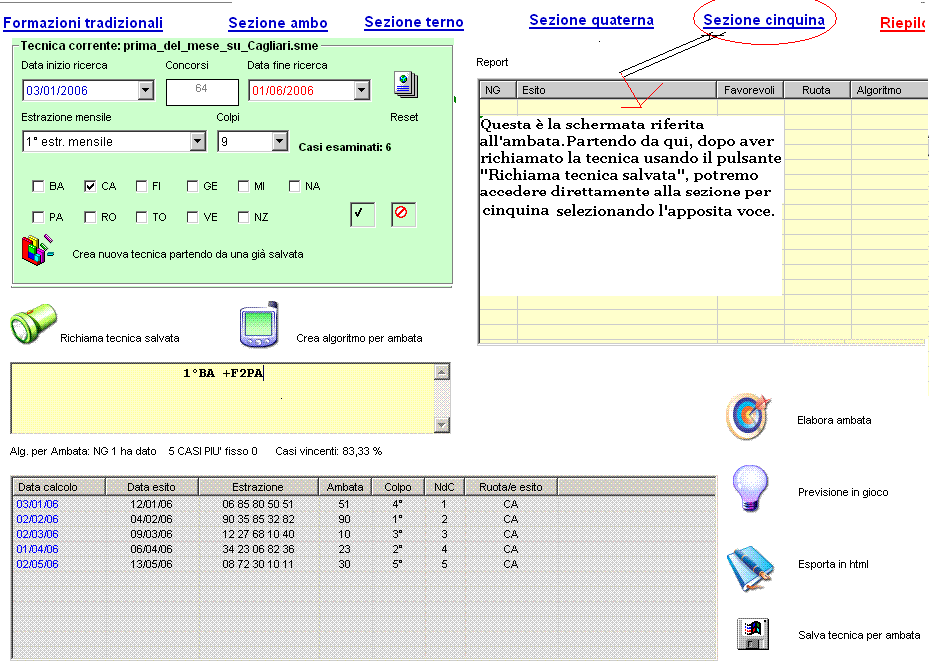This screenshot has width=929, height=661.
Task: Click the flashlight Richiama tecnica salvata icon
Action: pyautogui.click(x=34, y=323)
